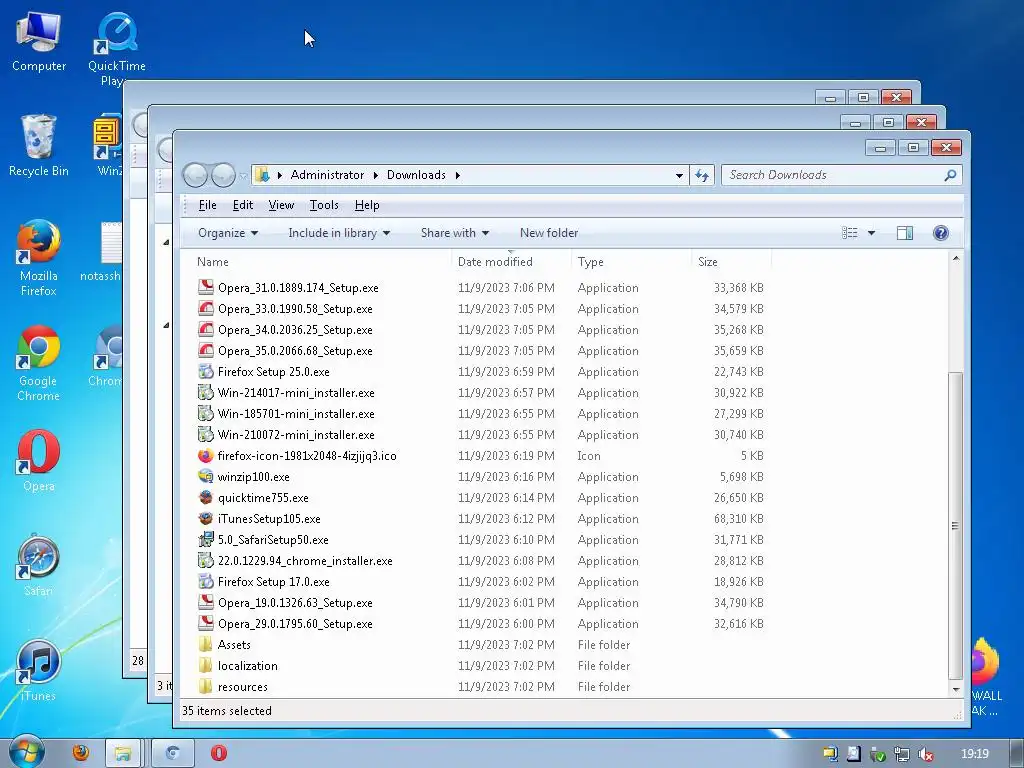This screenshot has width=1024, height=768.
Task: Select the Safari desktop shortcut
Action: coord(39,566)
